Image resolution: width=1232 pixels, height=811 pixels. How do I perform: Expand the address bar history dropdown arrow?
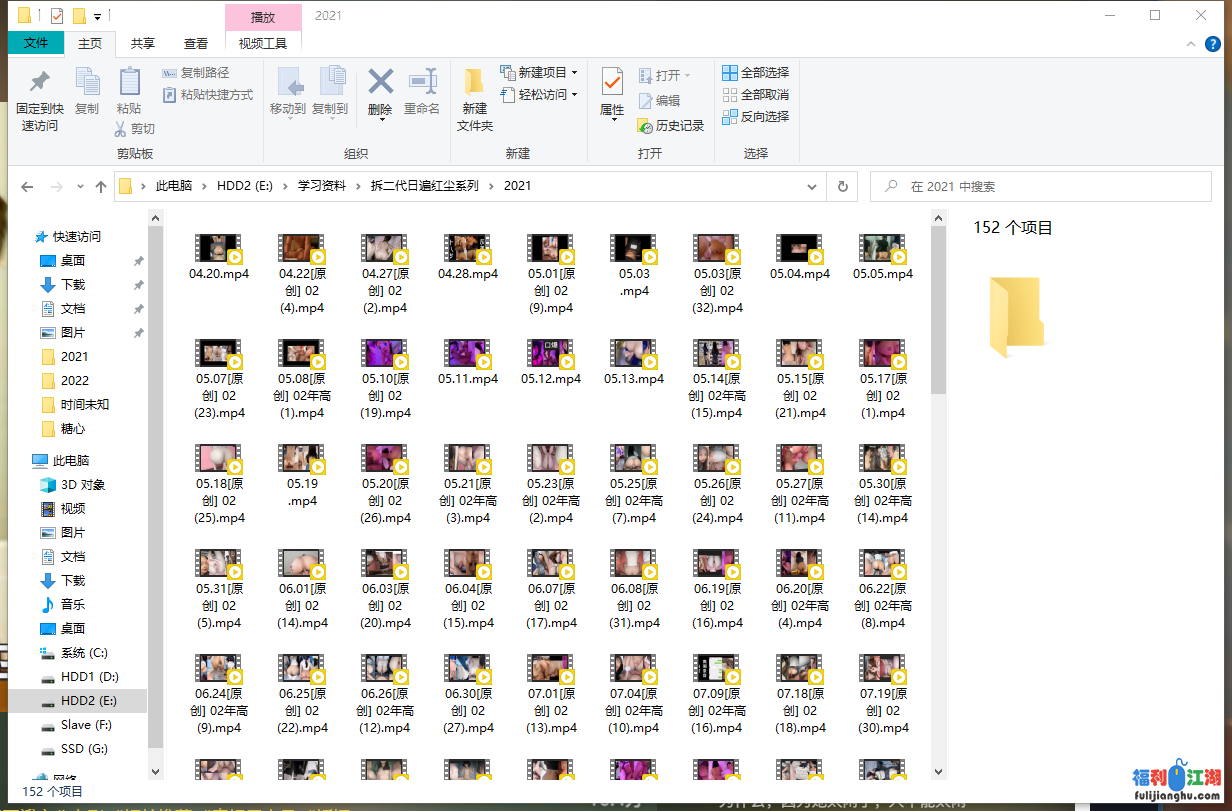pyautogui.click(x=817, y=186)
